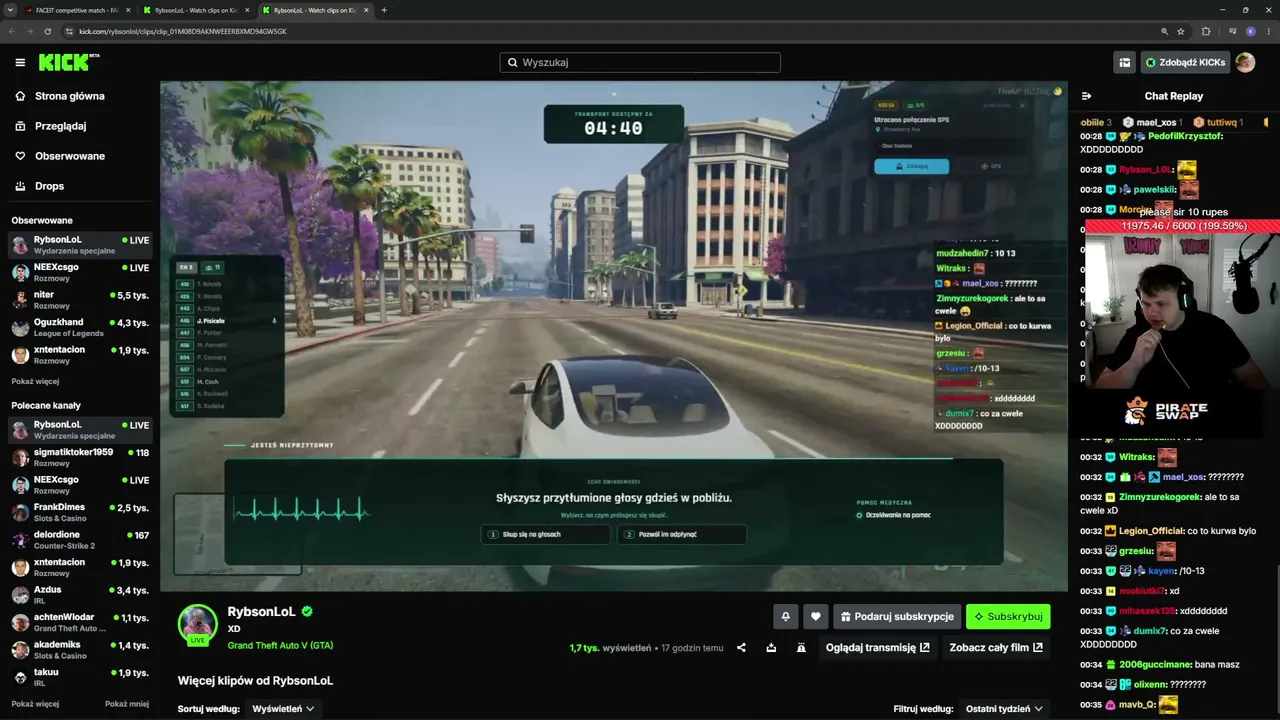The height and width of the screenshot is (720, 1280).
Task: Open the Ostatni tydzień filter dropdown
Action: pyautogui.click(x=1004, y=709)
